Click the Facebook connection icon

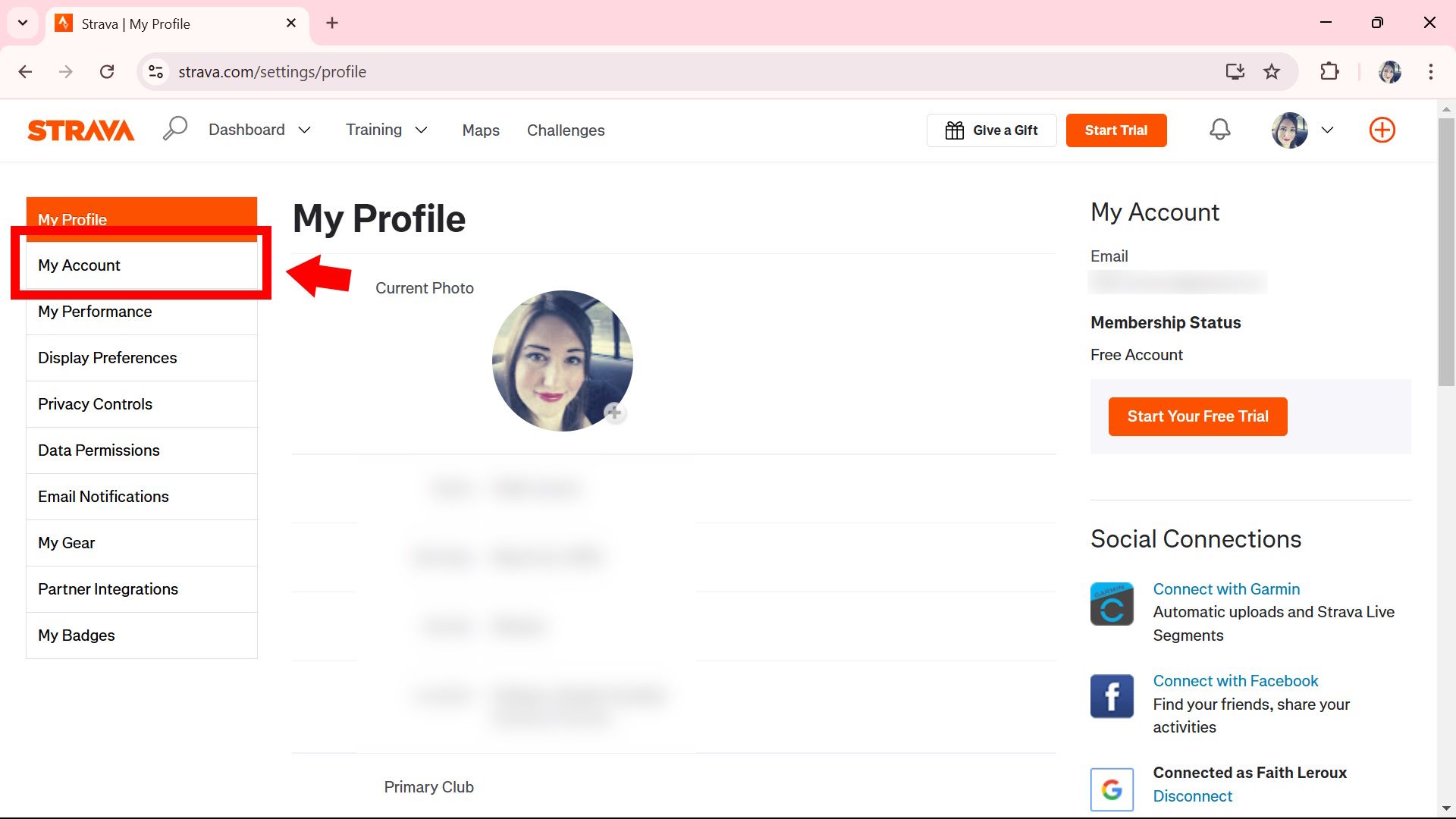pos(1112,695)
